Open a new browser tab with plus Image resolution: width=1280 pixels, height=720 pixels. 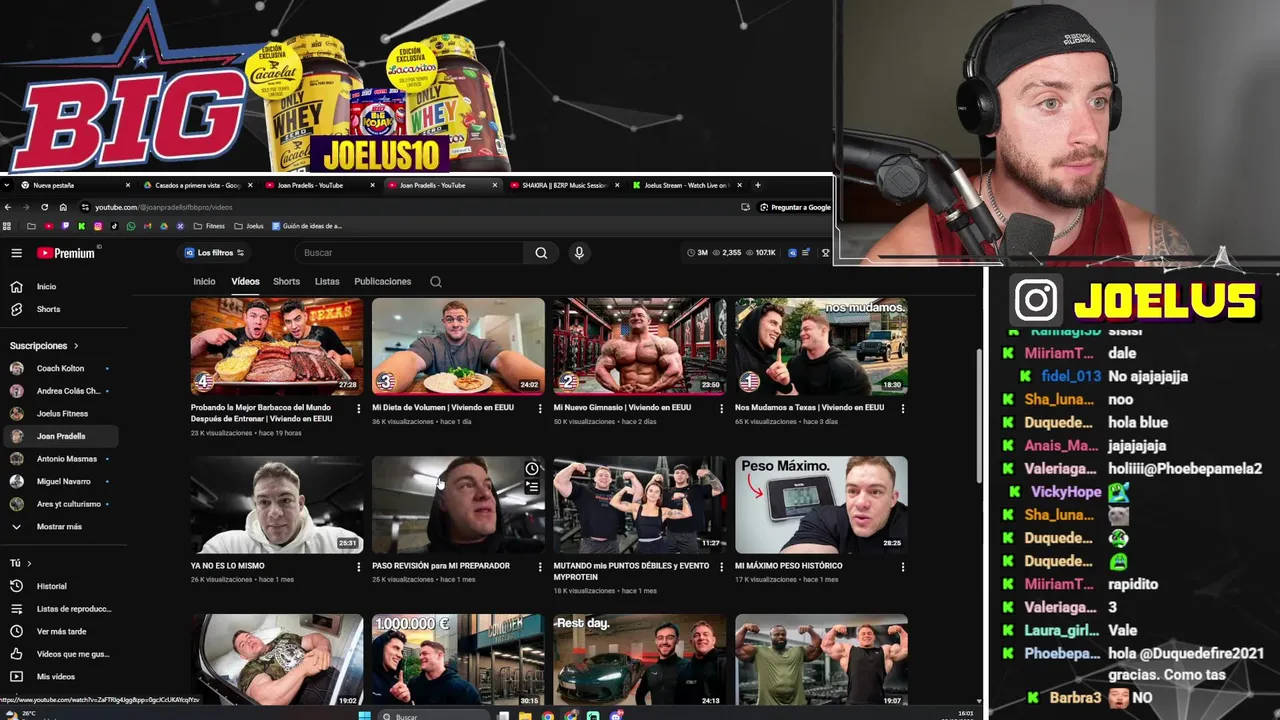click(757, 185)
